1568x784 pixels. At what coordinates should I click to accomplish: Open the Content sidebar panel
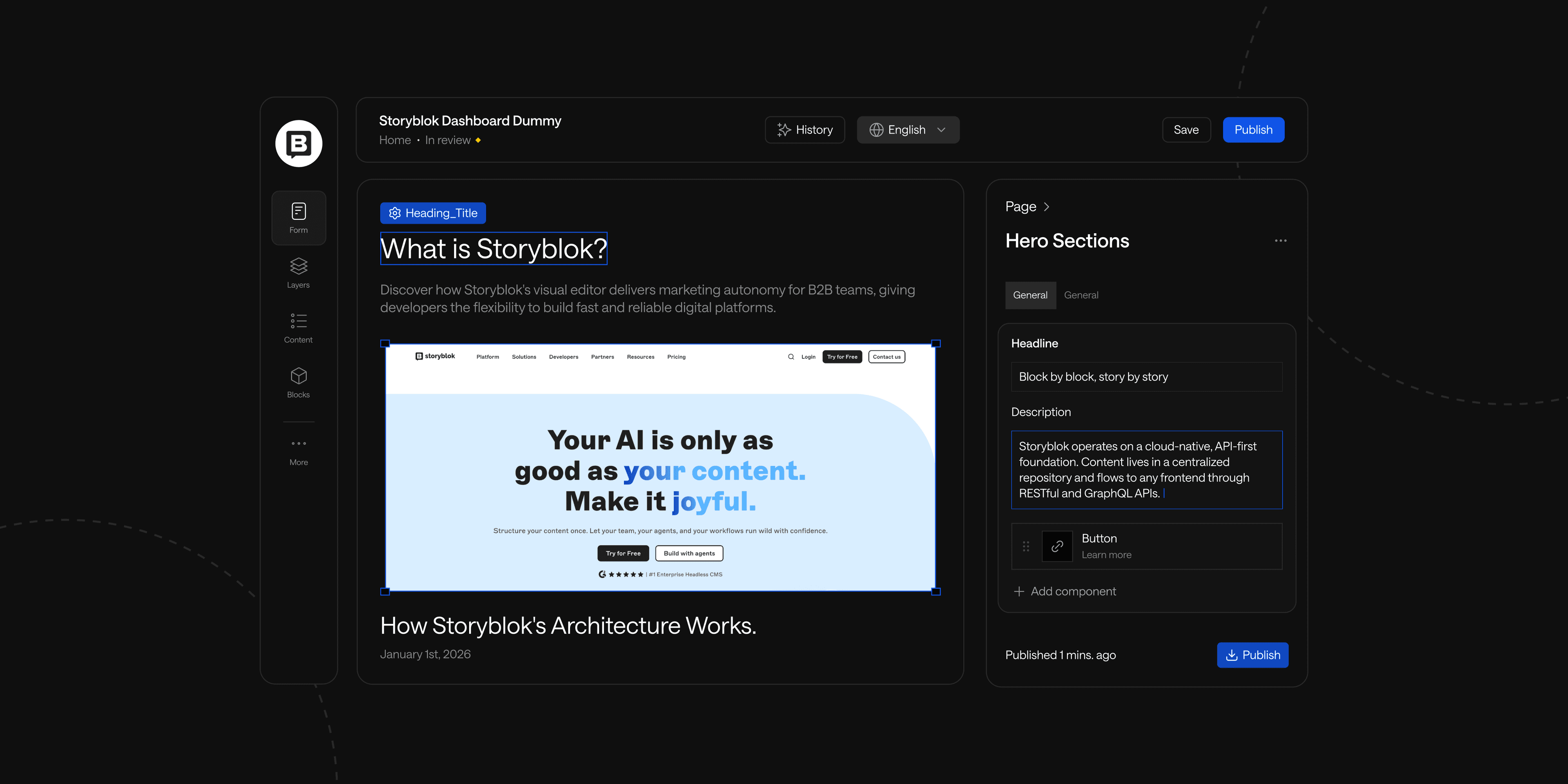tap(298, 328)
